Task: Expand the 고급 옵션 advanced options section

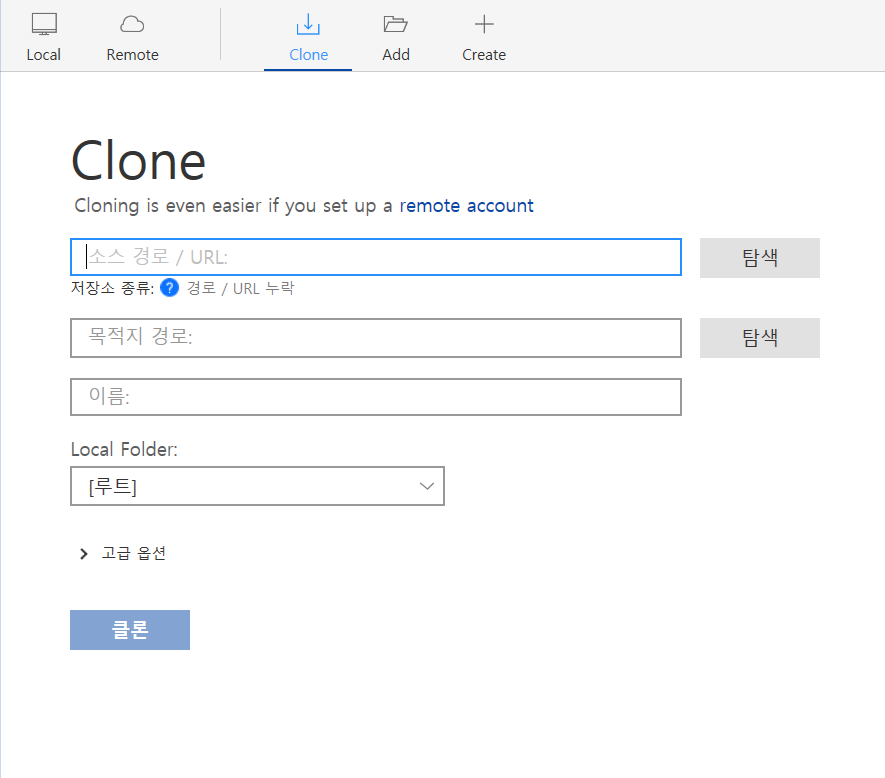Action: 123,553
